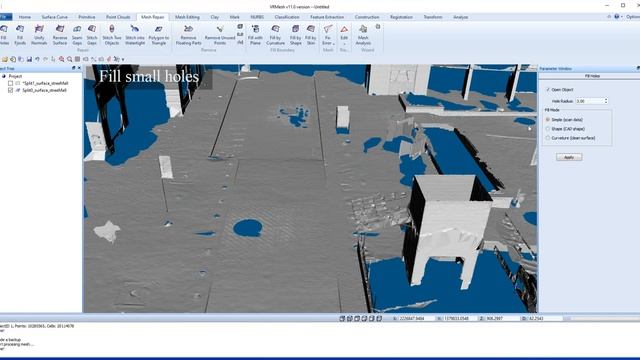
Task: Click the first view icon in status bar
Action: (342, 318)
